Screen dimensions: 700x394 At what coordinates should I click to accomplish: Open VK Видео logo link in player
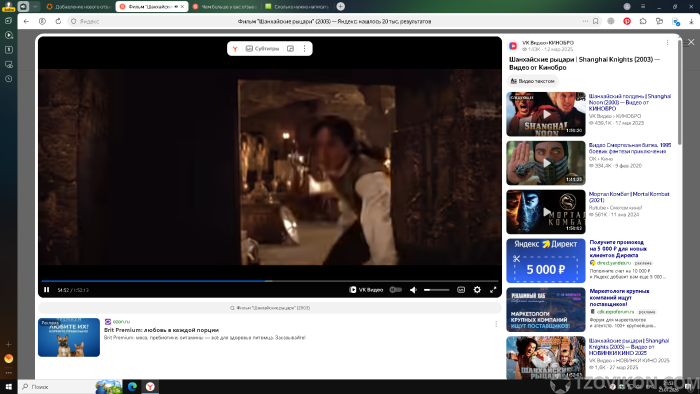366,290
